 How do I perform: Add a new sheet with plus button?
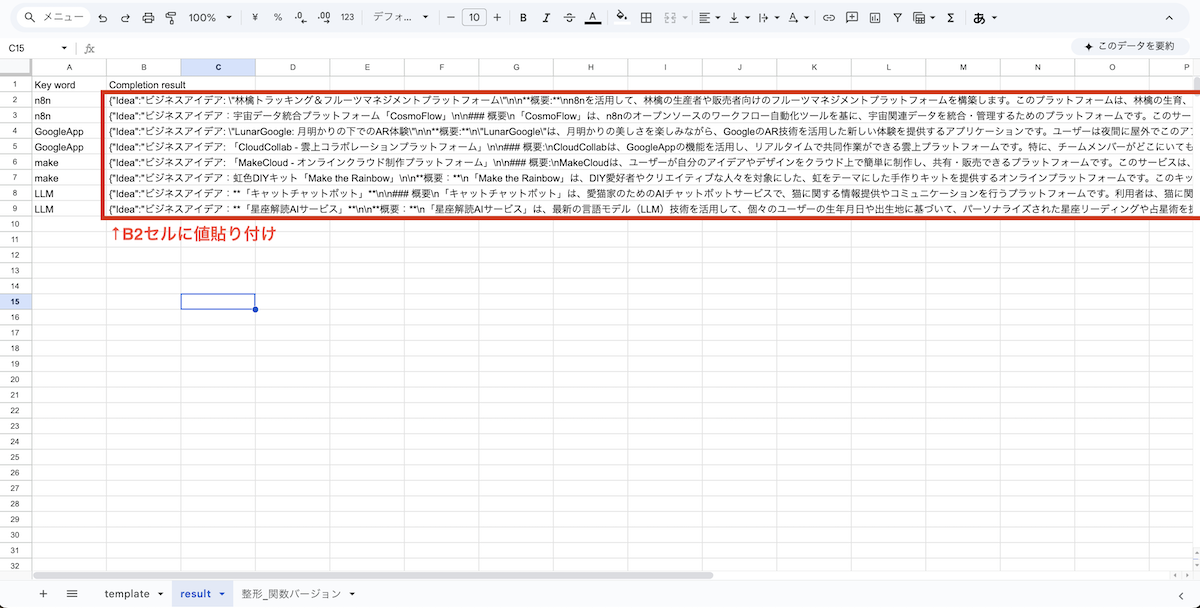coord(43,594)
